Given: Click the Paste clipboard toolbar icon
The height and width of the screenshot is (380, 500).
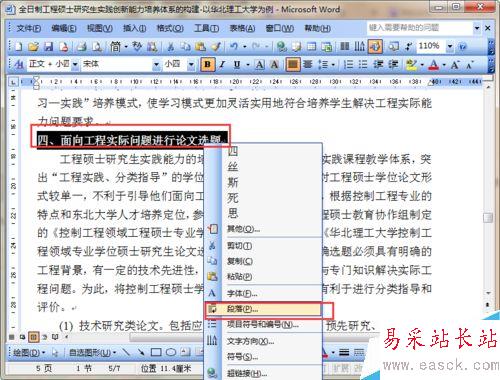Looking at the screenshot, I should [200, 47].
